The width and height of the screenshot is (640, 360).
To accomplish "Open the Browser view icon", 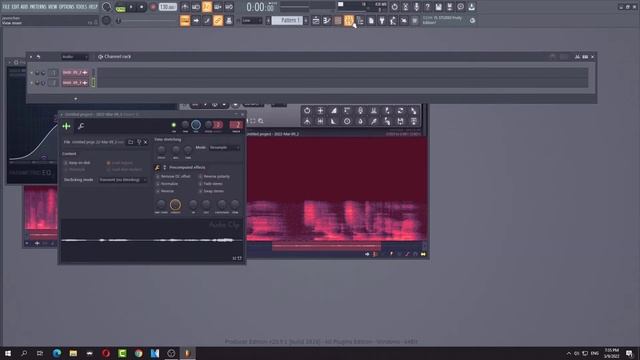I will coord(360,20).
